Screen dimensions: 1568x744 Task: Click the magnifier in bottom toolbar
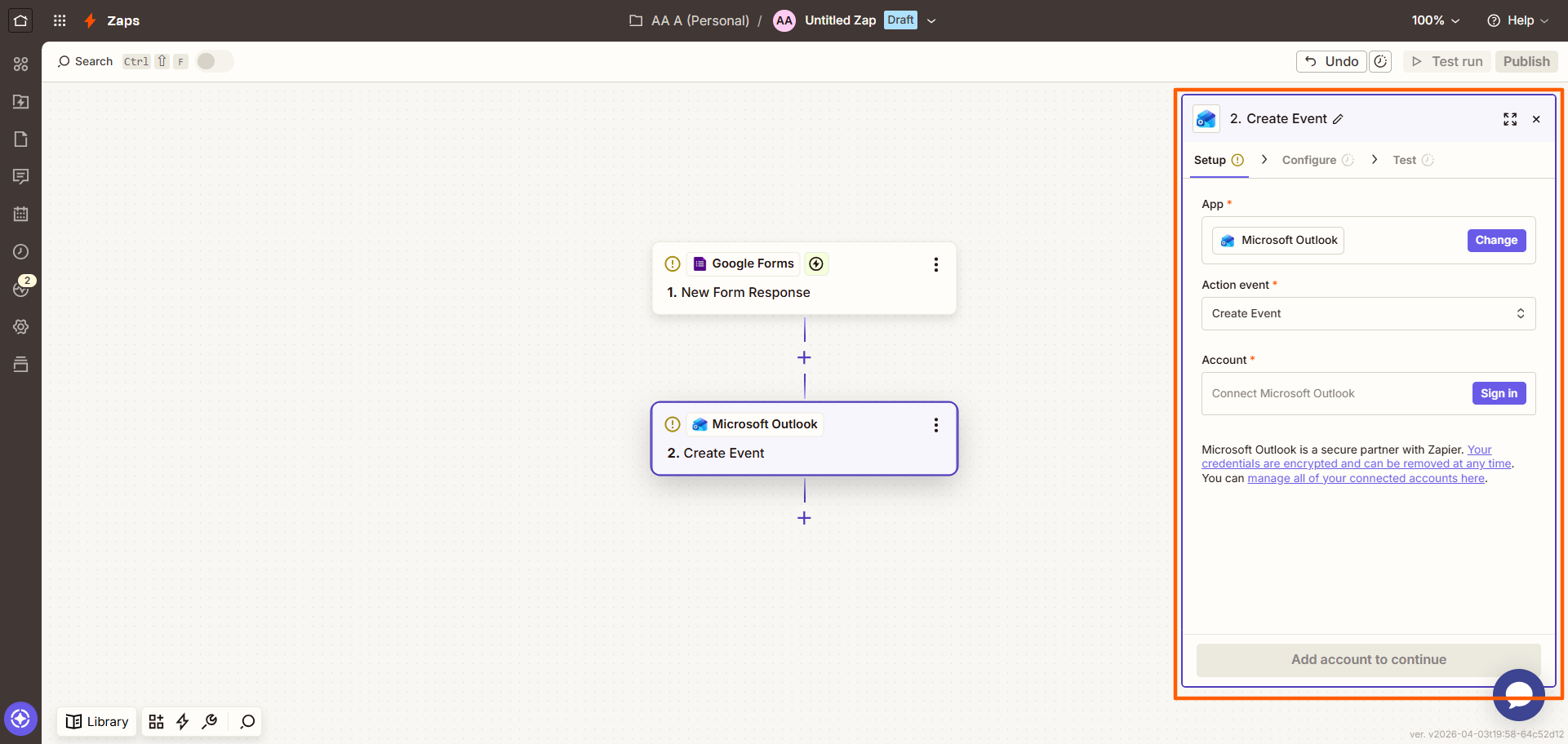click(x=247, y=721)
